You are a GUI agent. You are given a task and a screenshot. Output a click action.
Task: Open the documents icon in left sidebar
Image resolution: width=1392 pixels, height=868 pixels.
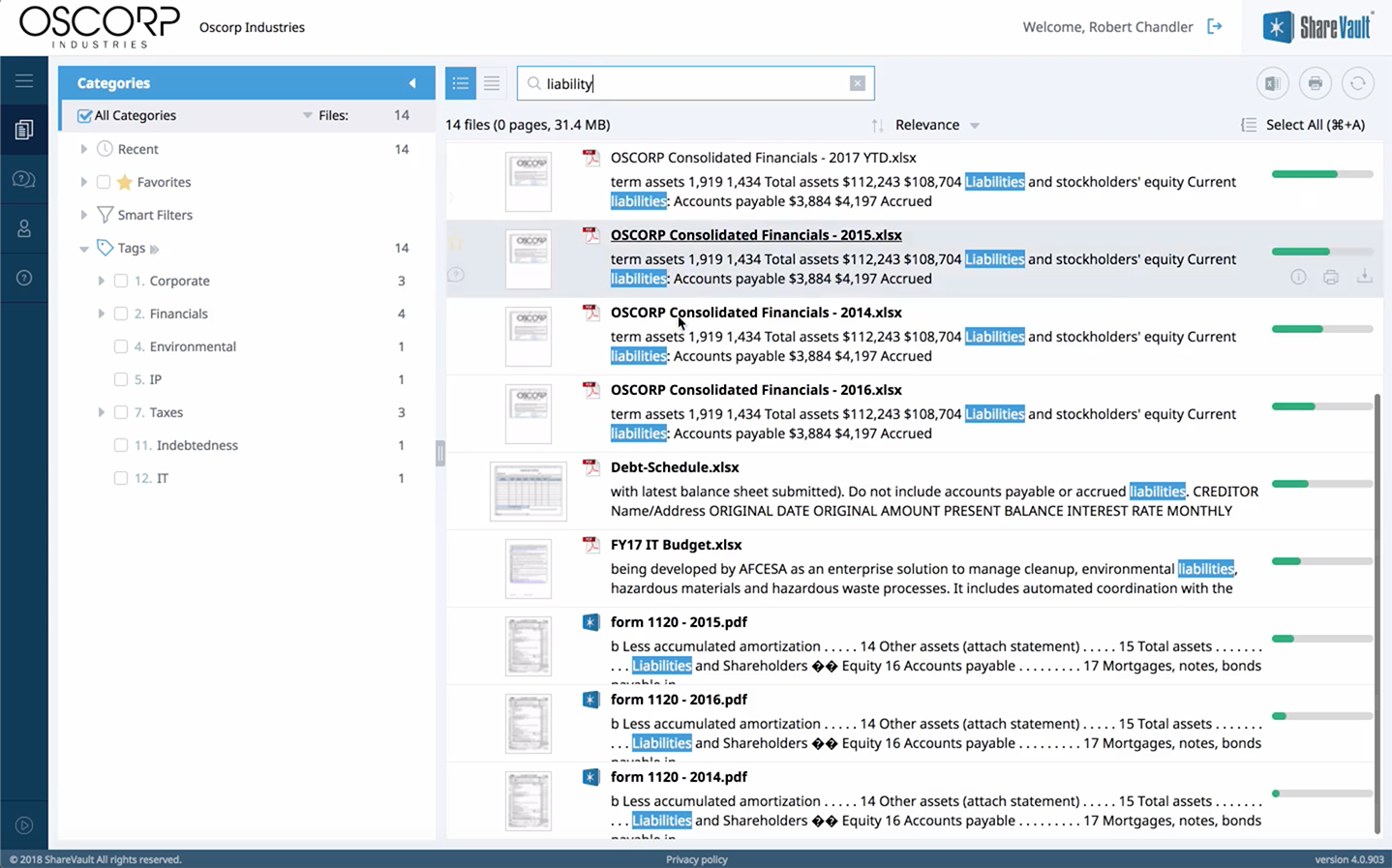24,130
